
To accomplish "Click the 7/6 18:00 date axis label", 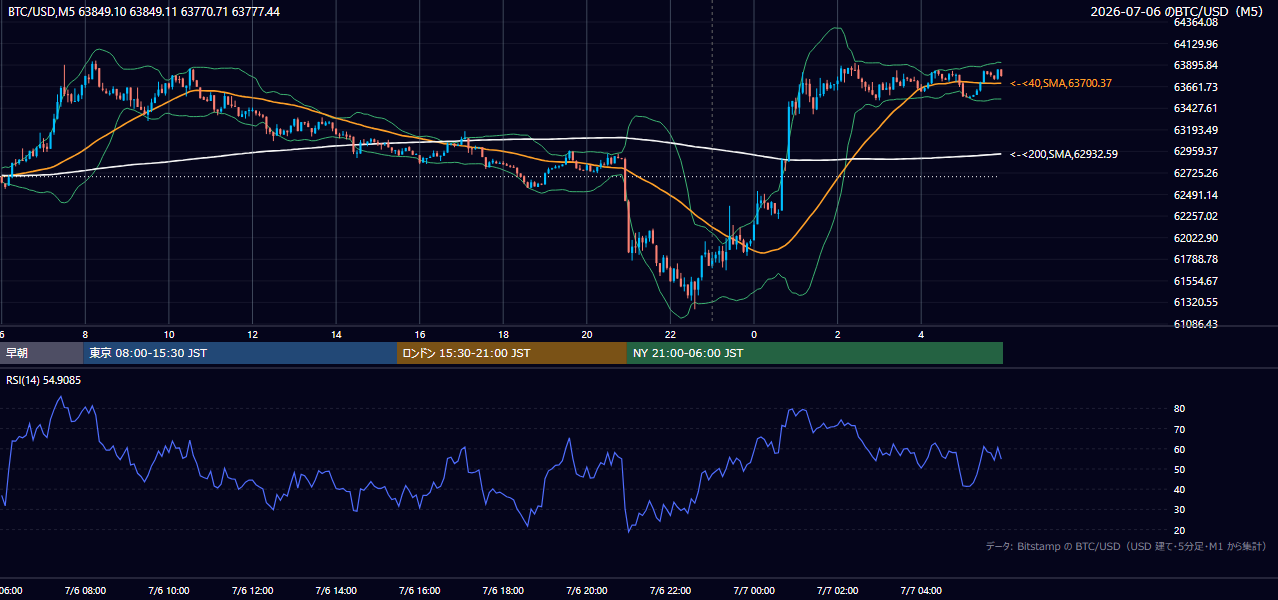I will pyautogui.click(x=504, y=591).
